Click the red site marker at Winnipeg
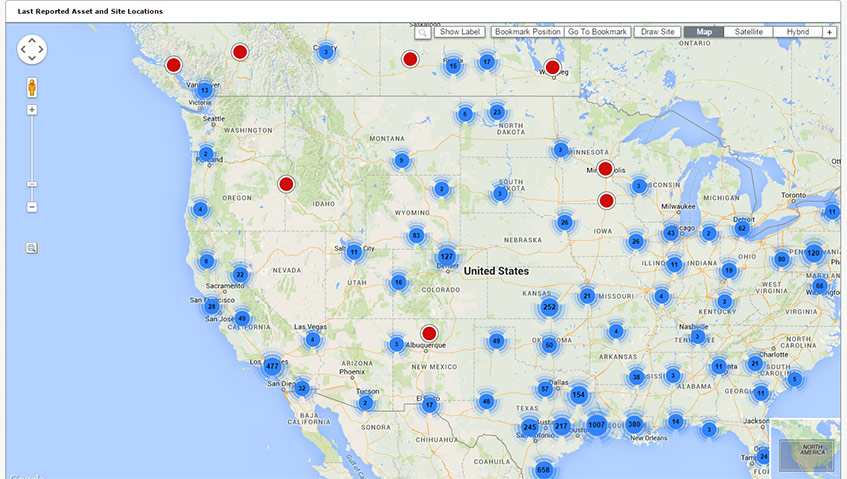Image resolution: width=847 pixels, height=479 pixels. [553, 67]
